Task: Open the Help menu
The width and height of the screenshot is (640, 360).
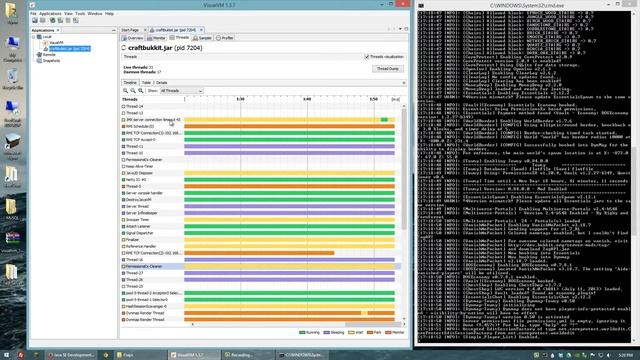Action: tap(109, 13)
